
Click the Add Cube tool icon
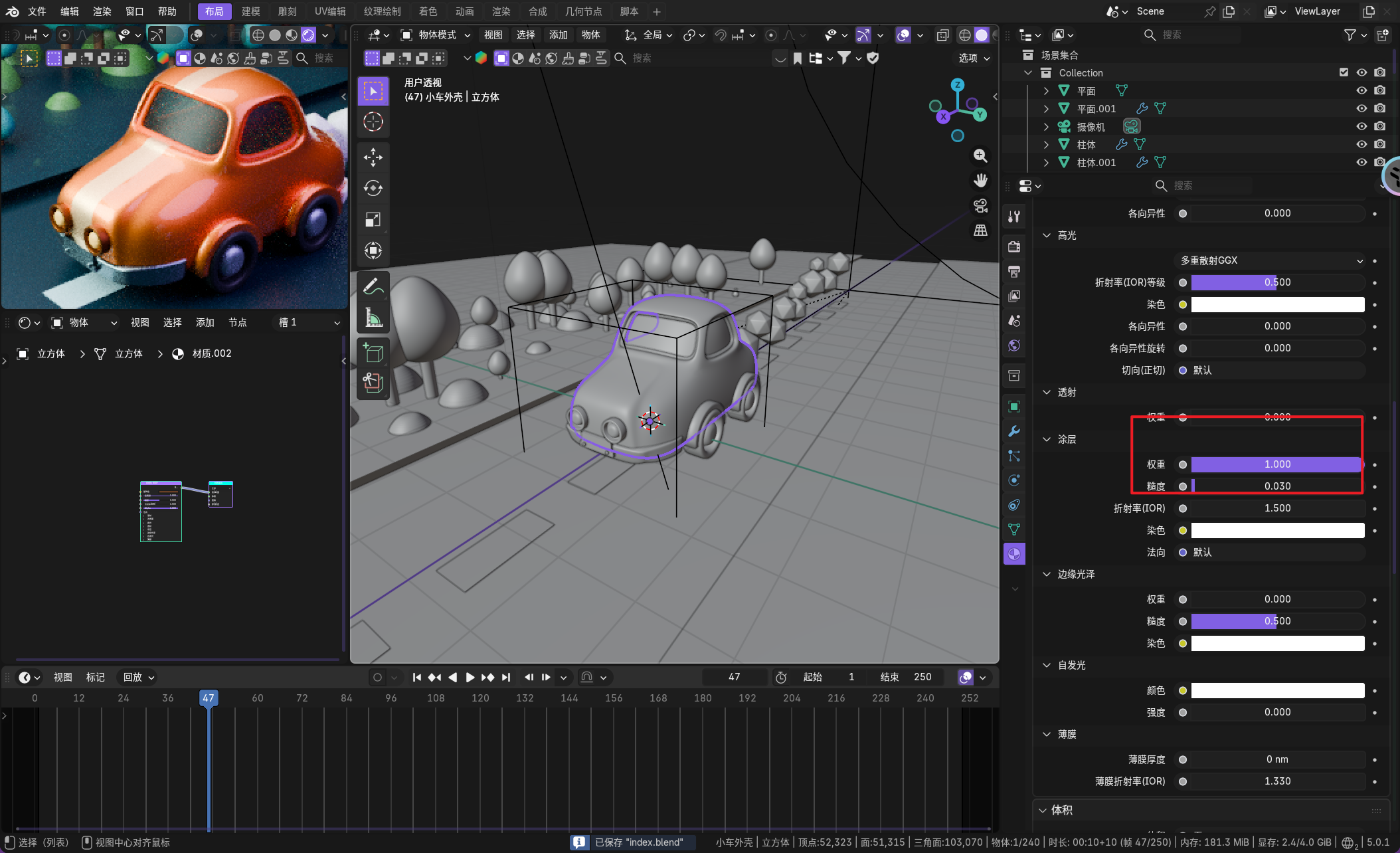[373, 353]
